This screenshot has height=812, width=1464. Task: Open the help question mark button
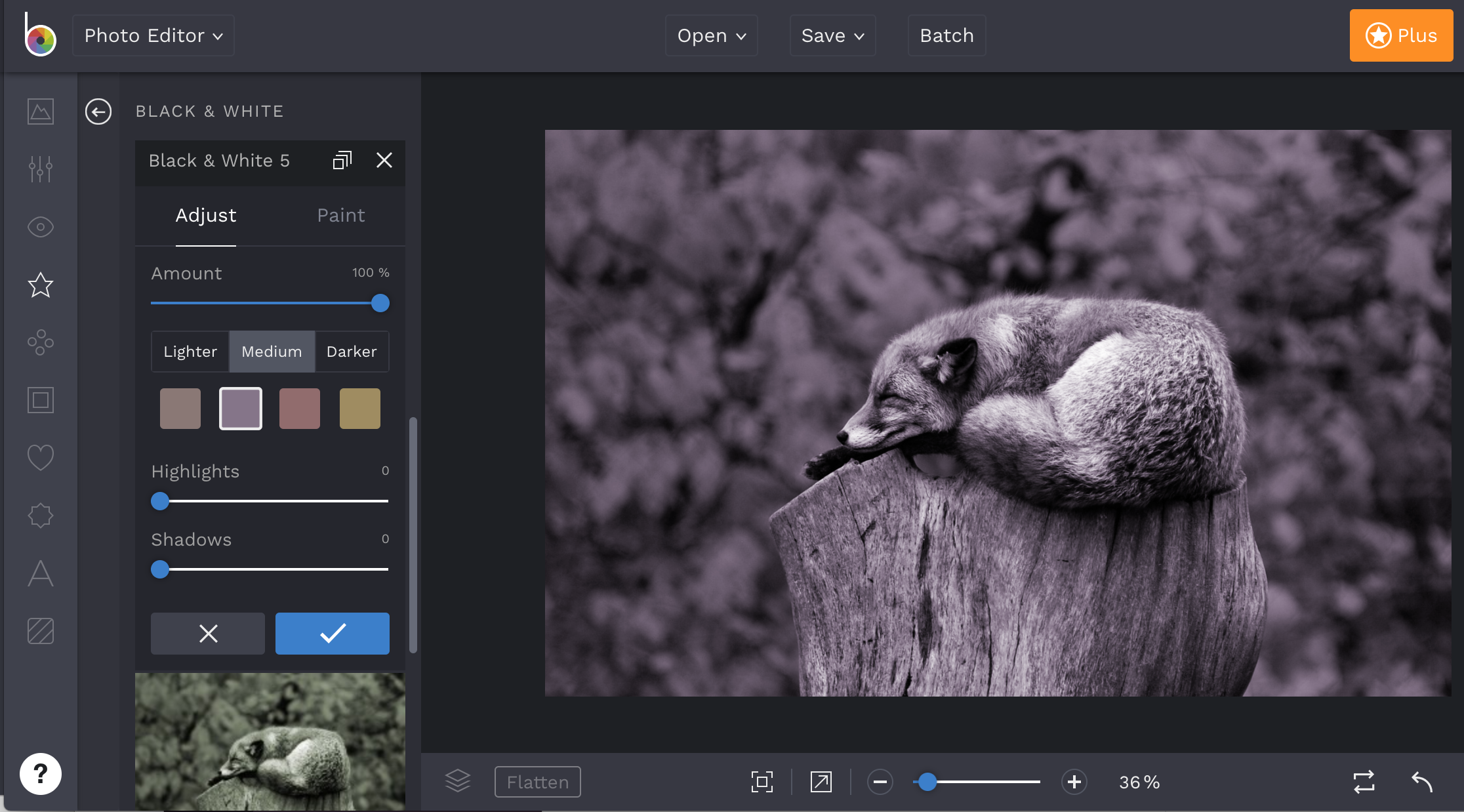pos(41,774)
